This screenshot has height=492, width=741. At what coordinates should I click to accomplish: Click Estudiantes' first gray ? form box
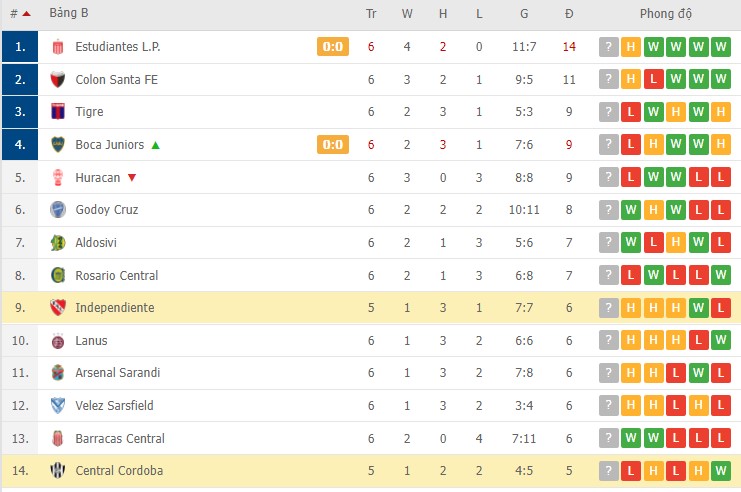pos(608,47)
